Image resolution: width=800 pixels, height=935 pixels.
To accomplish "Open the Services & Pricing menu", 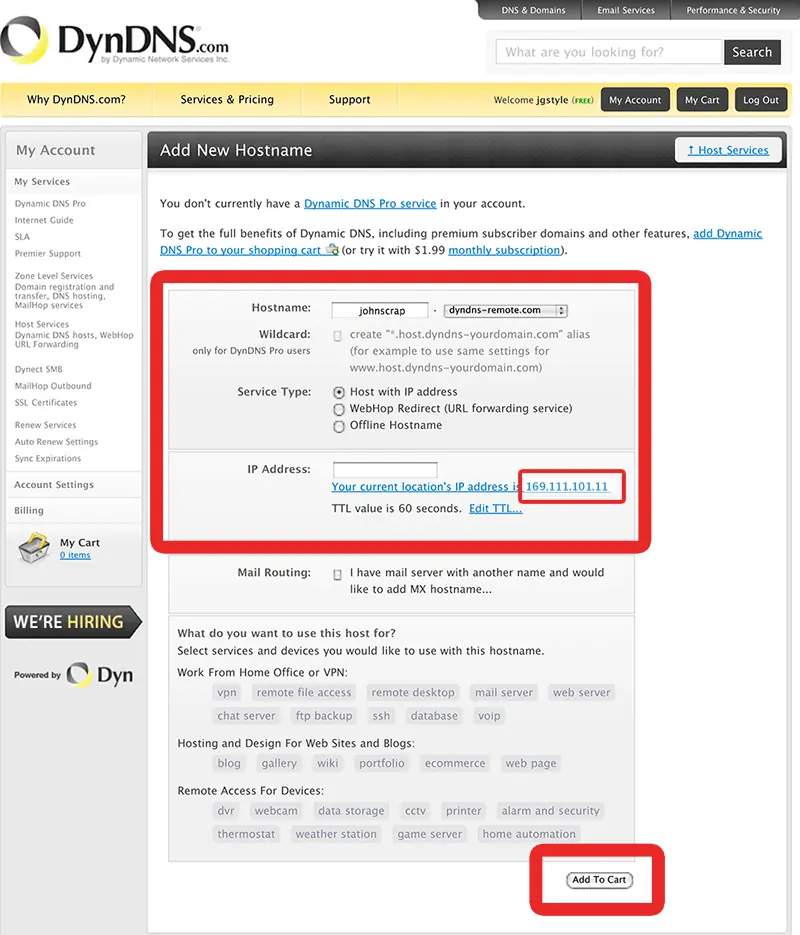I will [227, 100].
